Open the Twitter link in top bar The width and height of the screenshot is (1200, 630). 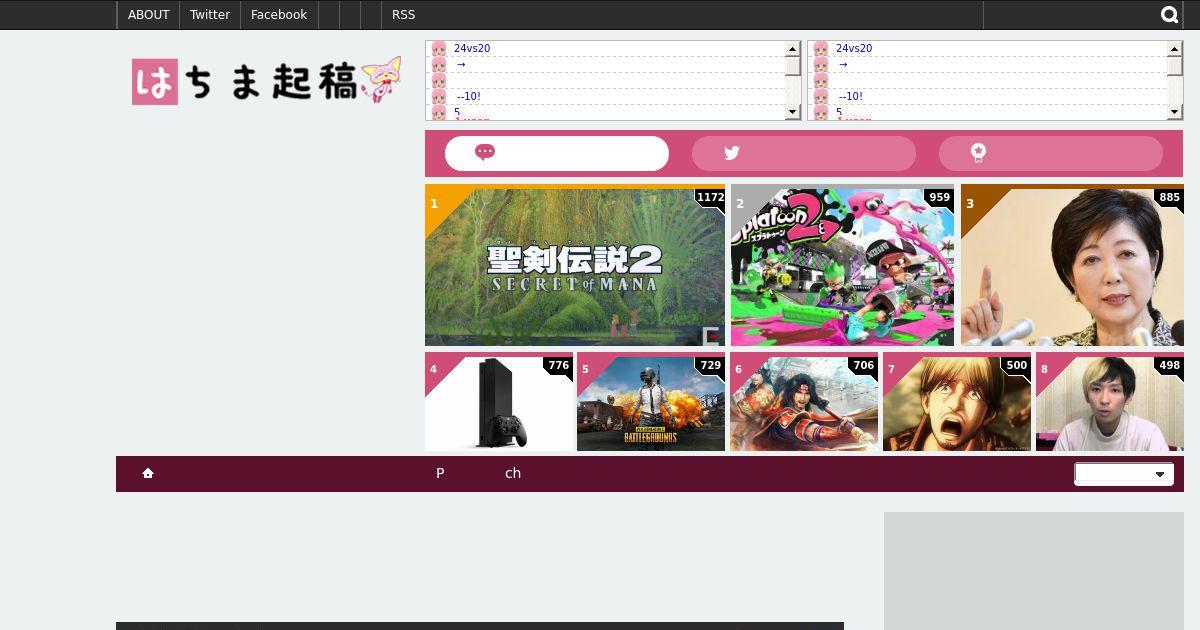coord(210,15)
